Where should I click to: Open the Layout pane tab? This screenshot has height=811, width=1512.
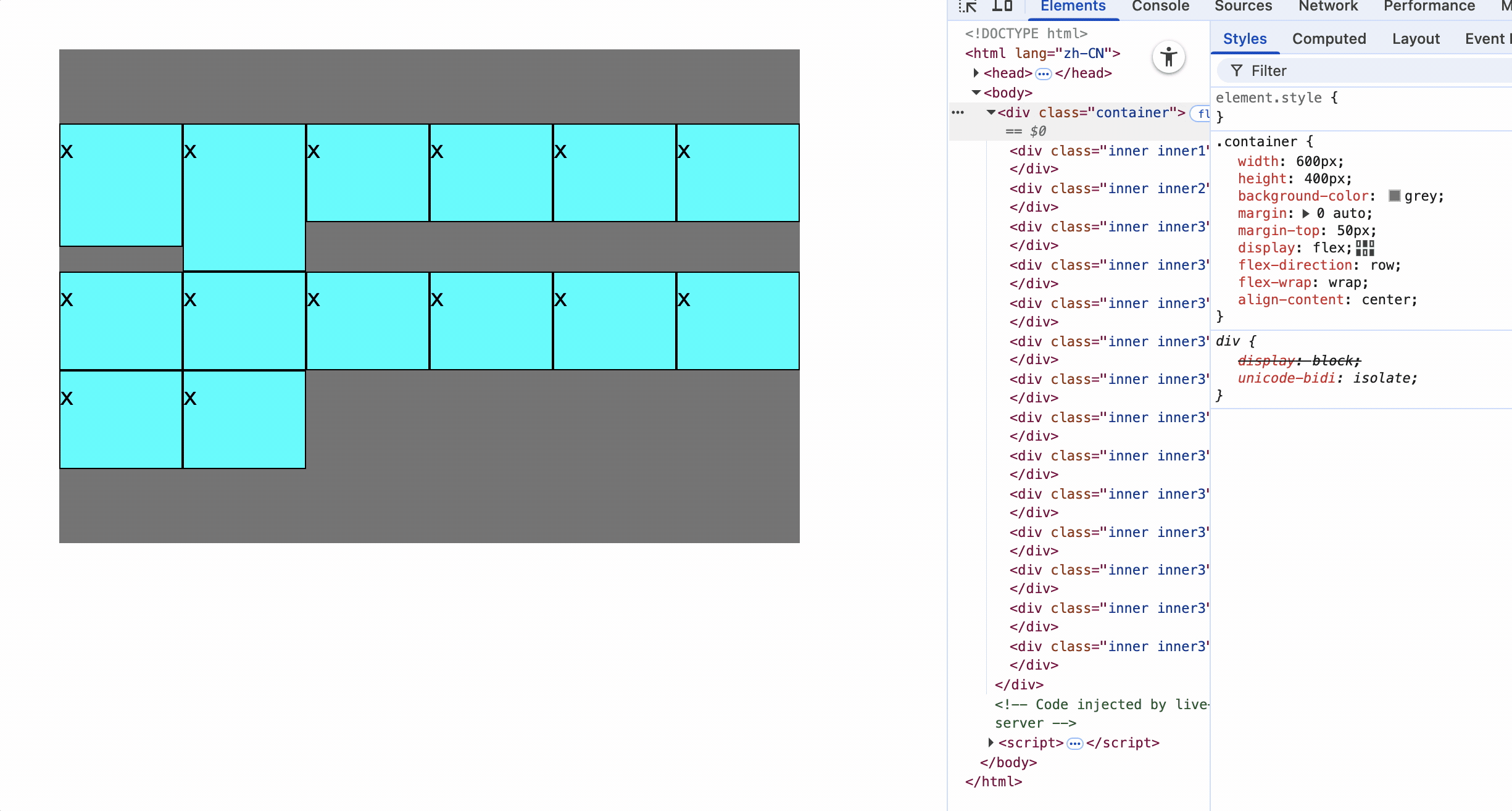(x=1415, y=39)
